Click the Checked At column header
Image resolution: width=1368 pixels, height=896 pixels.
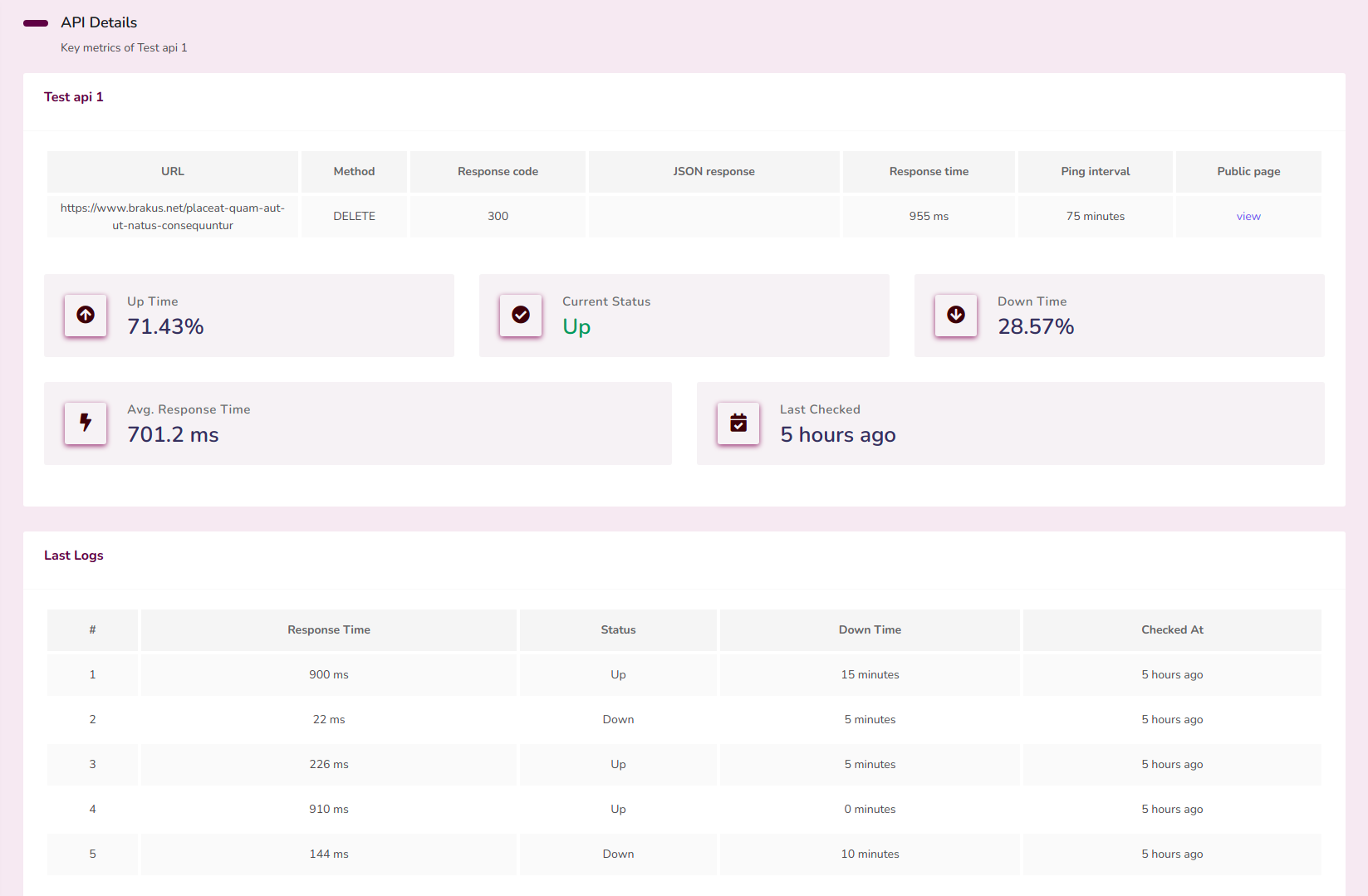click(x=1171, y=630)
